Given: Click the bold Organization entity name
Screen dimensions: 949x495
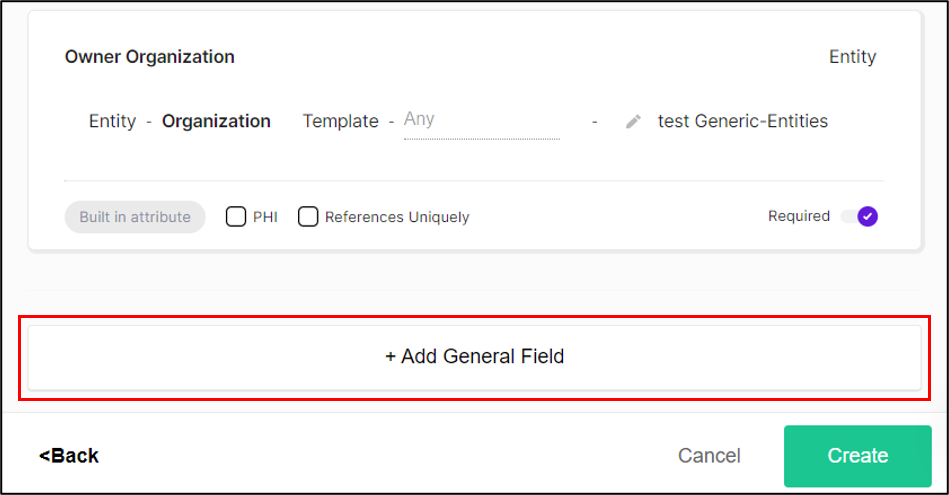Looking at the screenshot, I should [216, 121].
